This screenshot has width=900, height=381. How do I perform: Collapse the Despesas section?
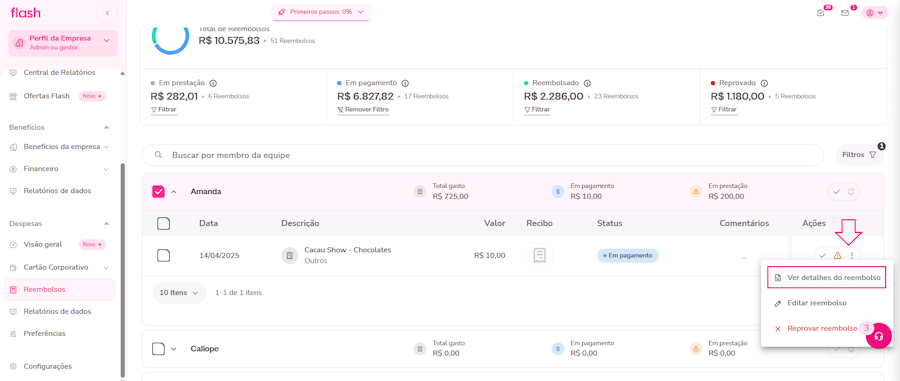[106, 223]
